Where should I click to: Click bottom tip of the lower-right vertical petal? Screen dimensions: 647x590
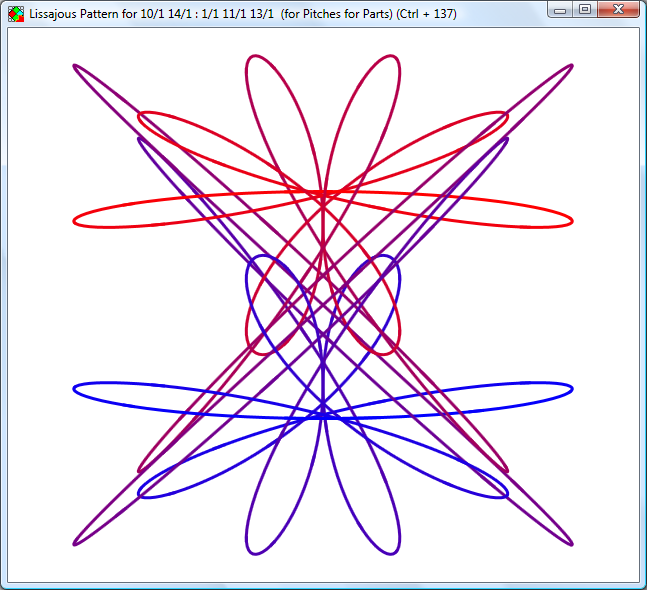389,551
